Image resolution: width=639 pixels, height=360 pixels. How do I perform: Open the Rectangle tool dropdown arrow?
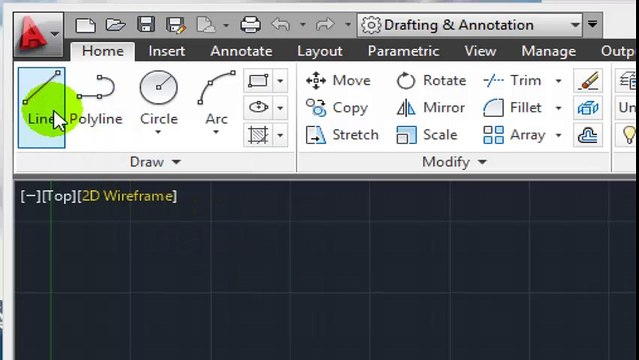tap(280, 81)
